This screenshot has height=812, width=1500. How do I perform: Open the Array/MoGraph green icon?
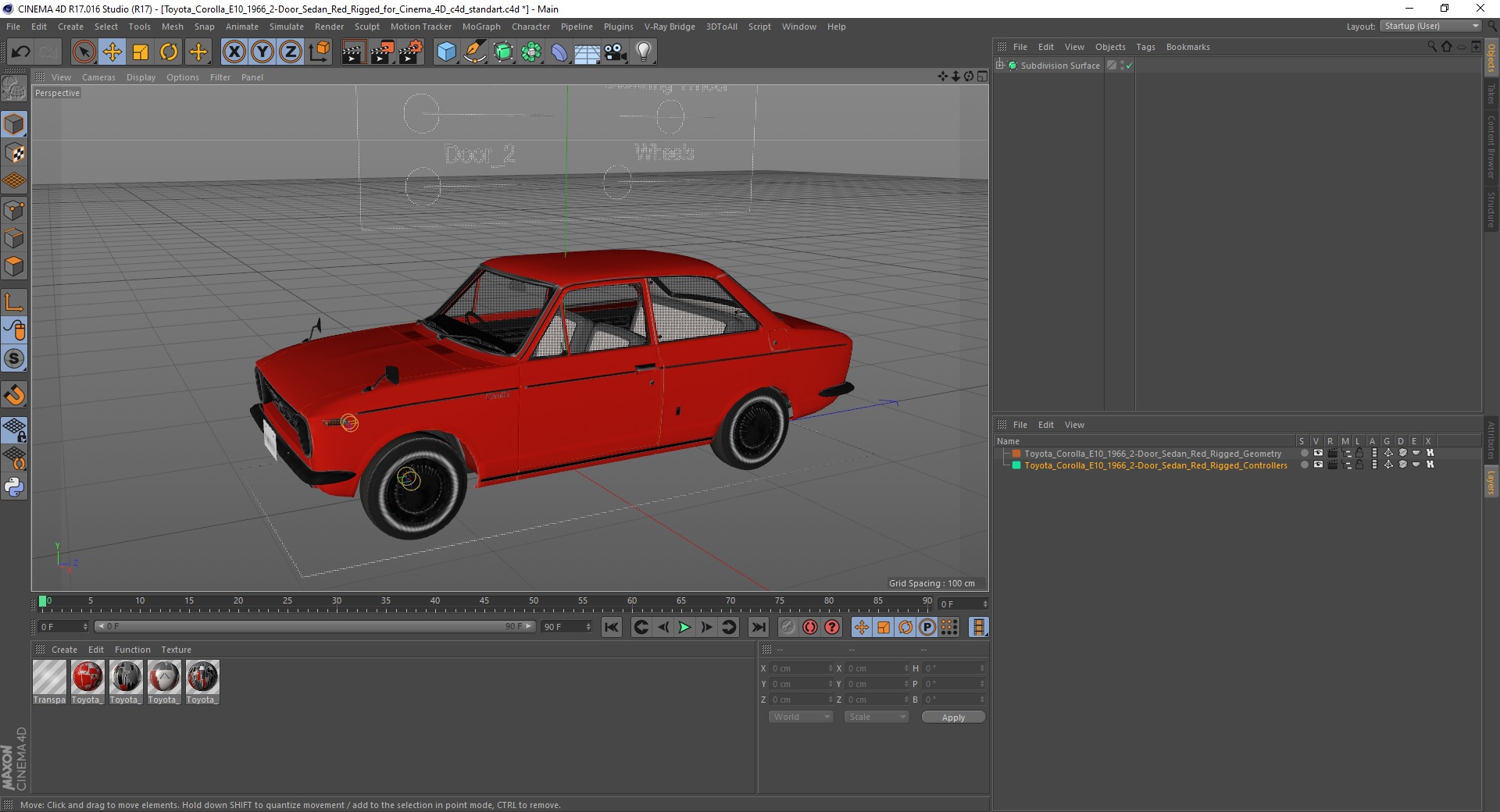tap(531, 52)
